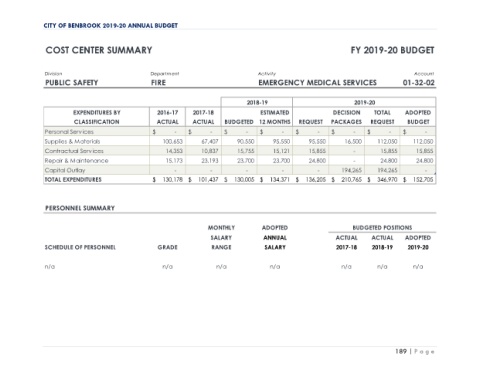Select the Emergency Medical Services activity
The width and height of the screenshot is (480, 371).
pyautogui.click(x=317, y=83)
